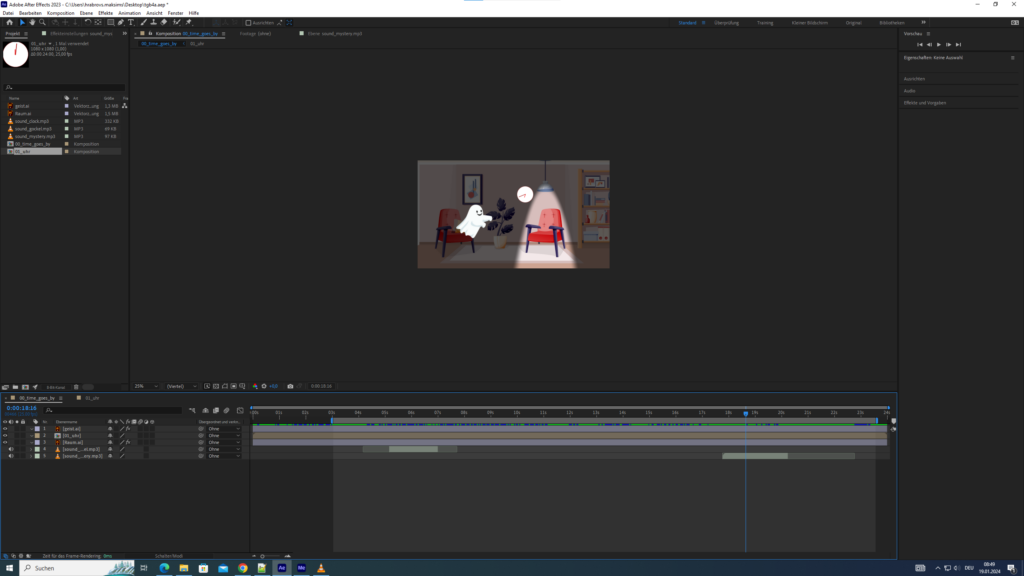
Task: Open the parent dropdown for layer 1
Action: 223,428
